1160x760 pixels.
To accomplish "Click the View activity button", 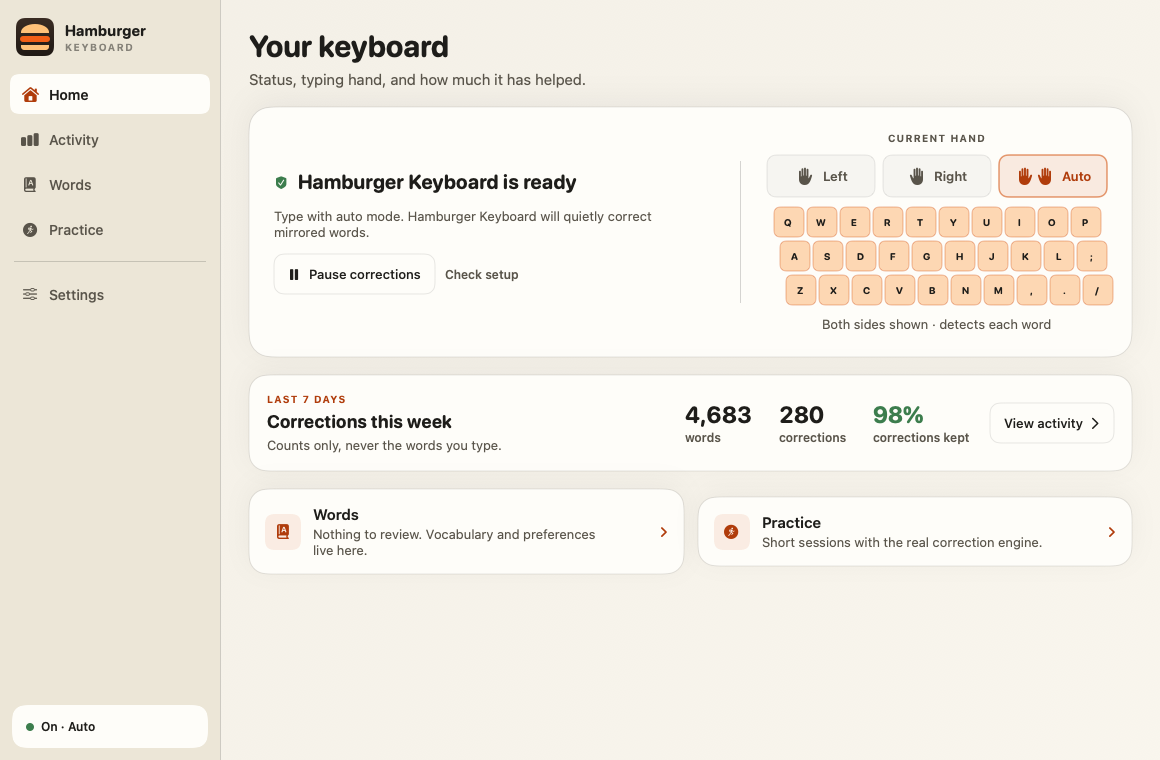I will click(x=1052, y=423).
